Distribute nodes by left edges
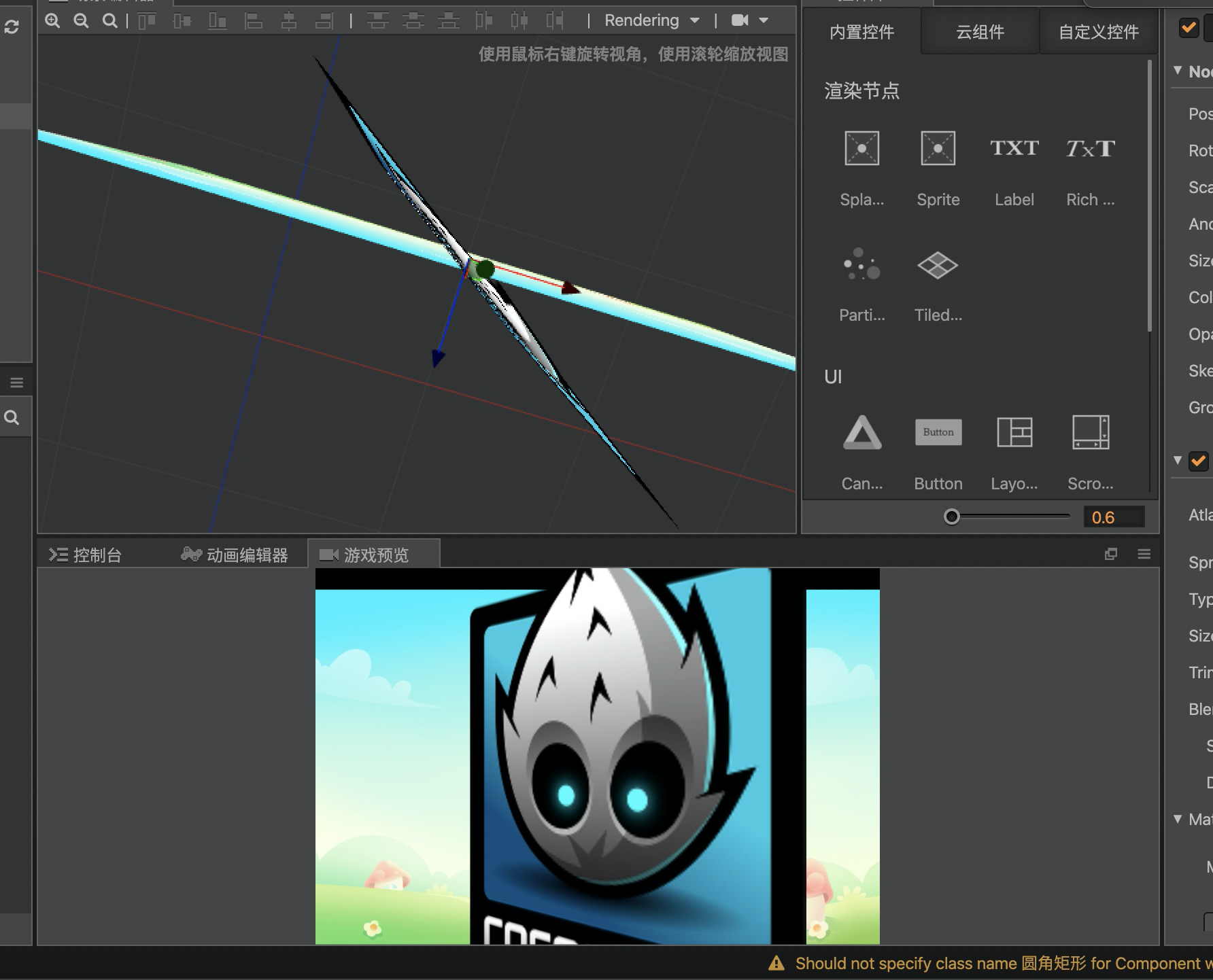The width and height of the screenshot is (1213, 980). click(484, 21)
